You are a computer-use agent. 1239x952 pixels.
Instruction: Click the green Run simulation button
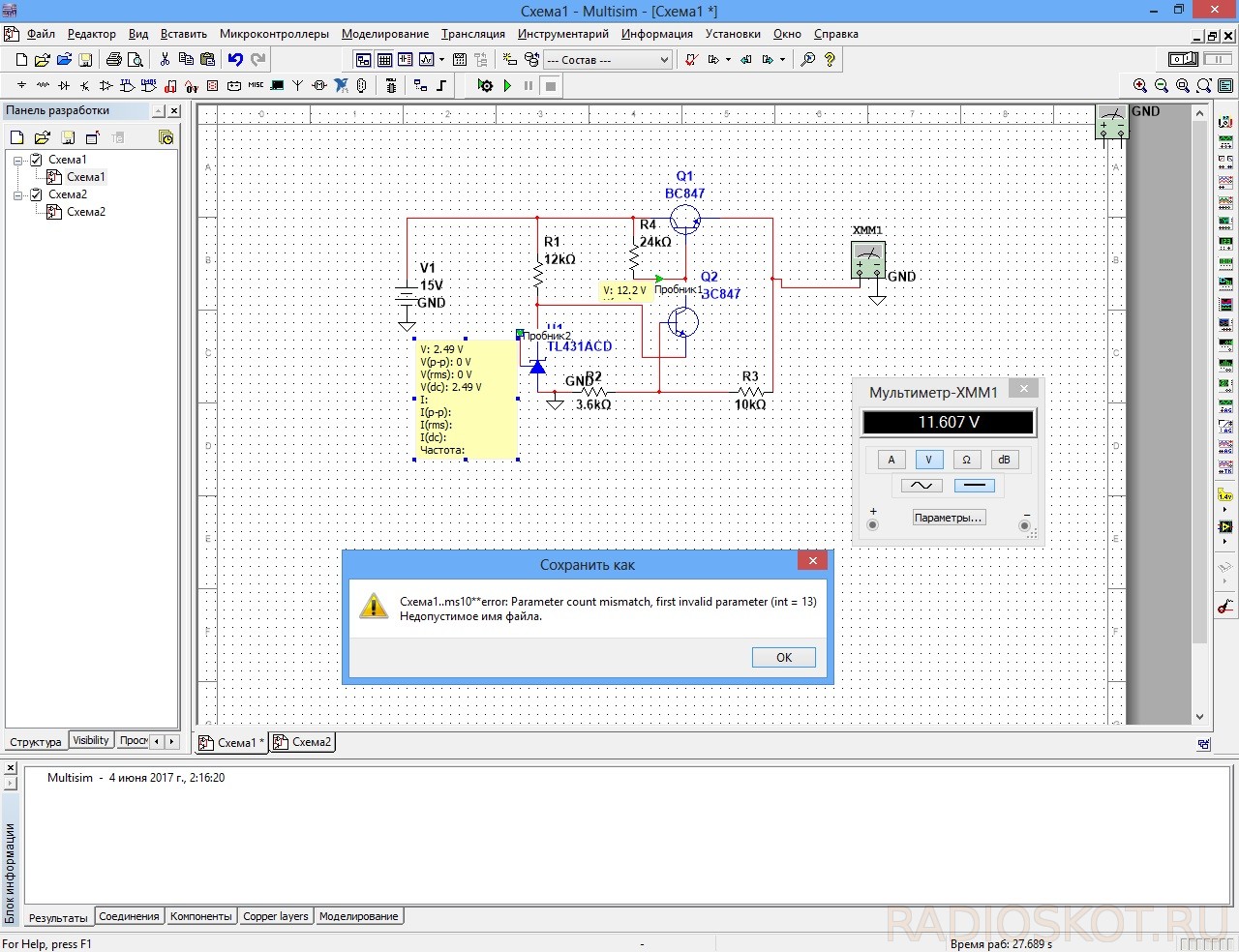pyautogui.click(x=507, y=86)
